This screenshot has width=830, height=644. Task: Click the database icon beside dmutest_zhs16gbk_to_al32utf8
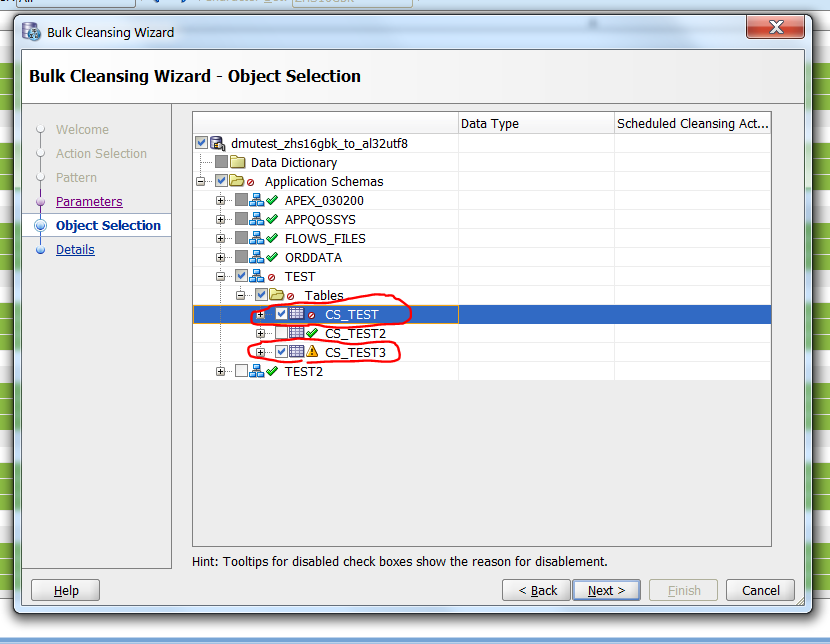click(x=218, y=143)
